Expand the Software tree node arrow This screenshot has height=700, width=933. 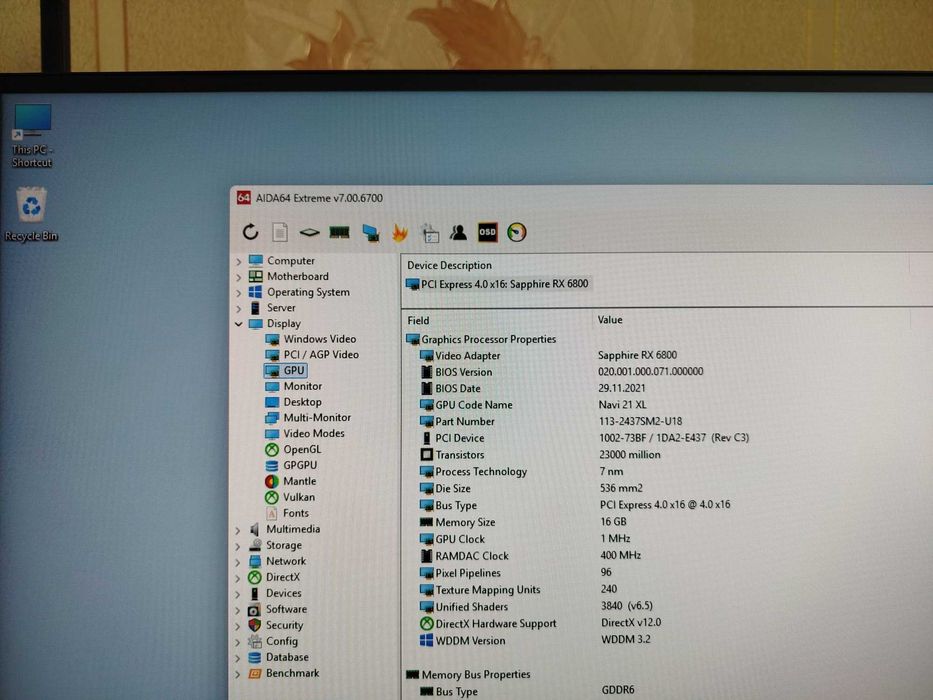click(238, 610)
